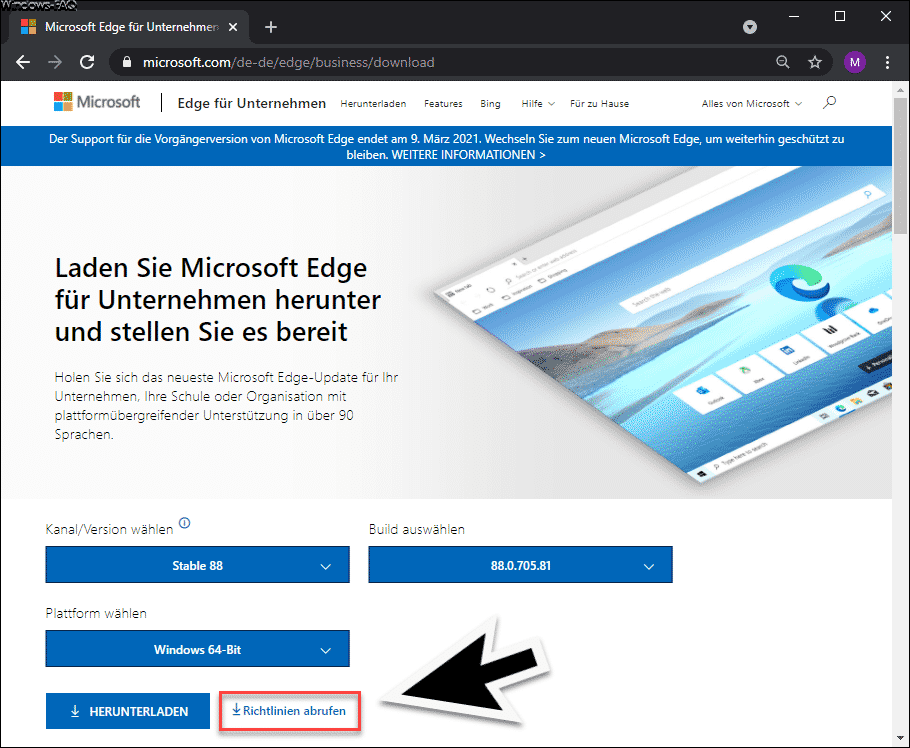This screenshot has height=748, width=910.
Task: Maximize the browser window
Action: pyautogui.click(x=840, y=16)
